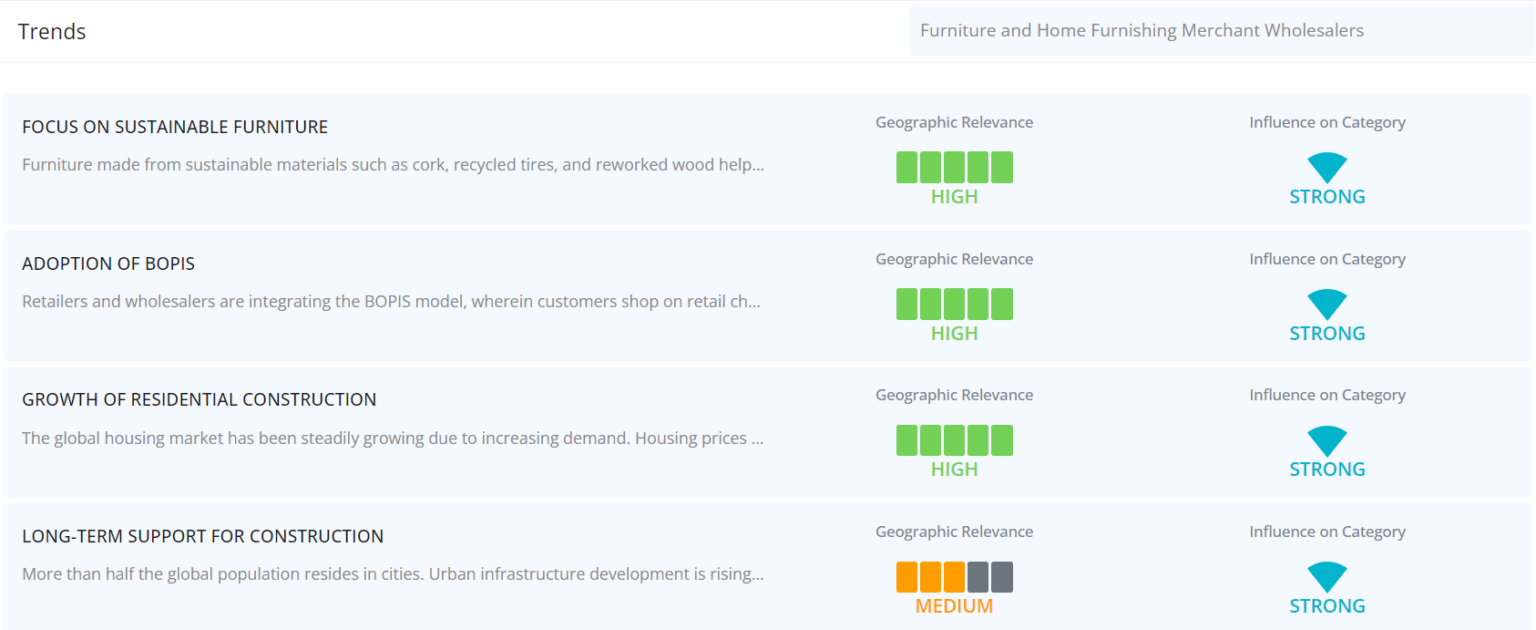Select the Trends section heading

[51, 31]
